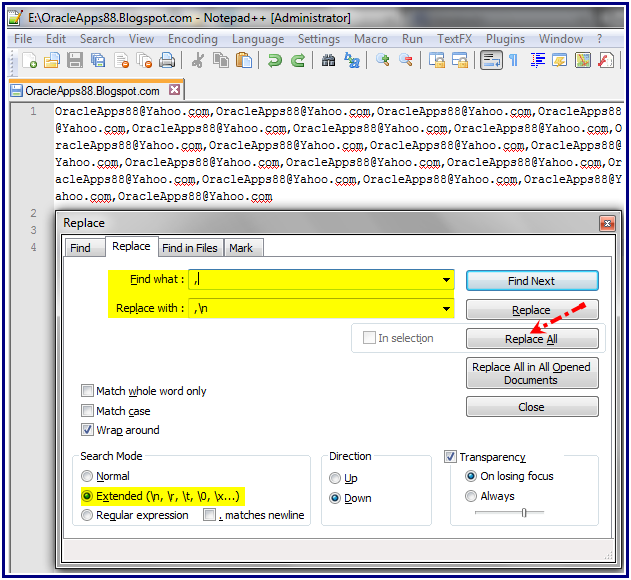Select Normal search mode
This screenshot has height=580, width=631.
point(87,476)
